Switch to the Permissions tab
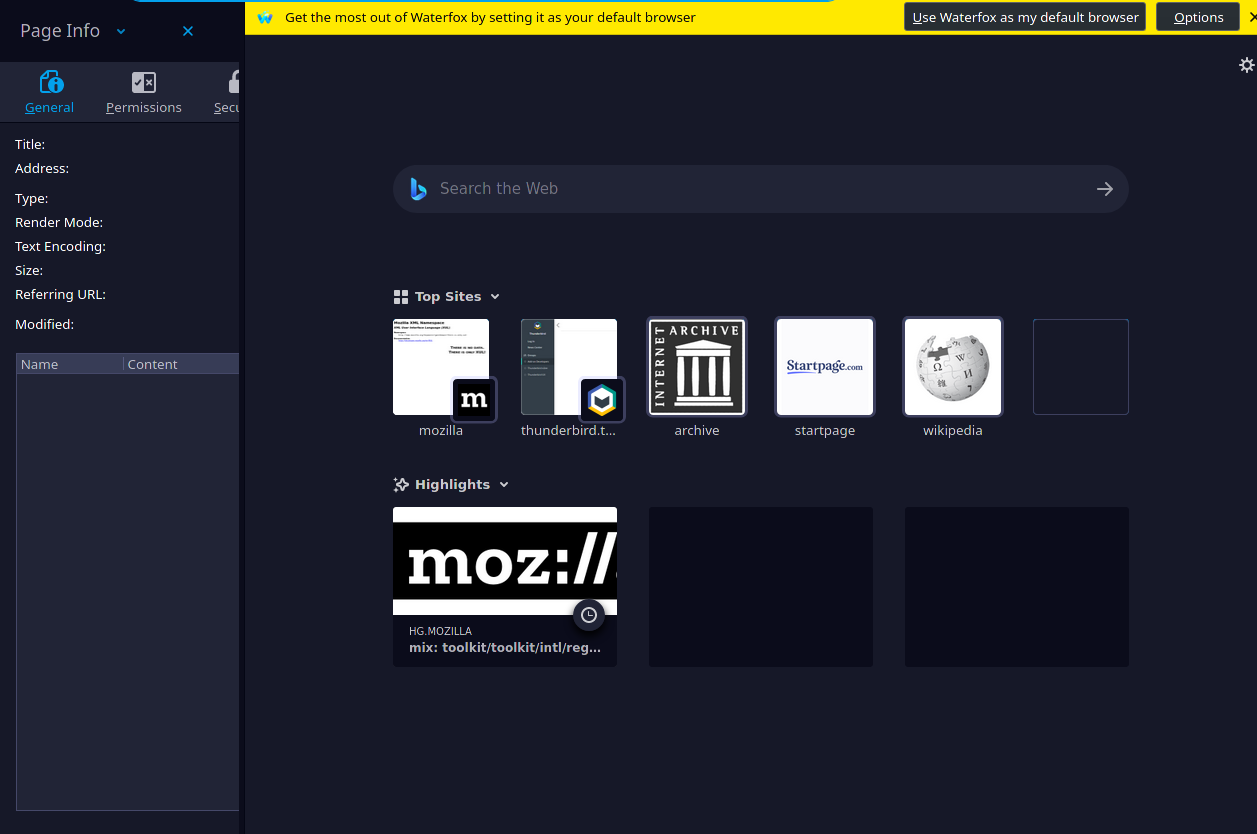This screenshot has width=1257, height=834. tap(143, 92)
